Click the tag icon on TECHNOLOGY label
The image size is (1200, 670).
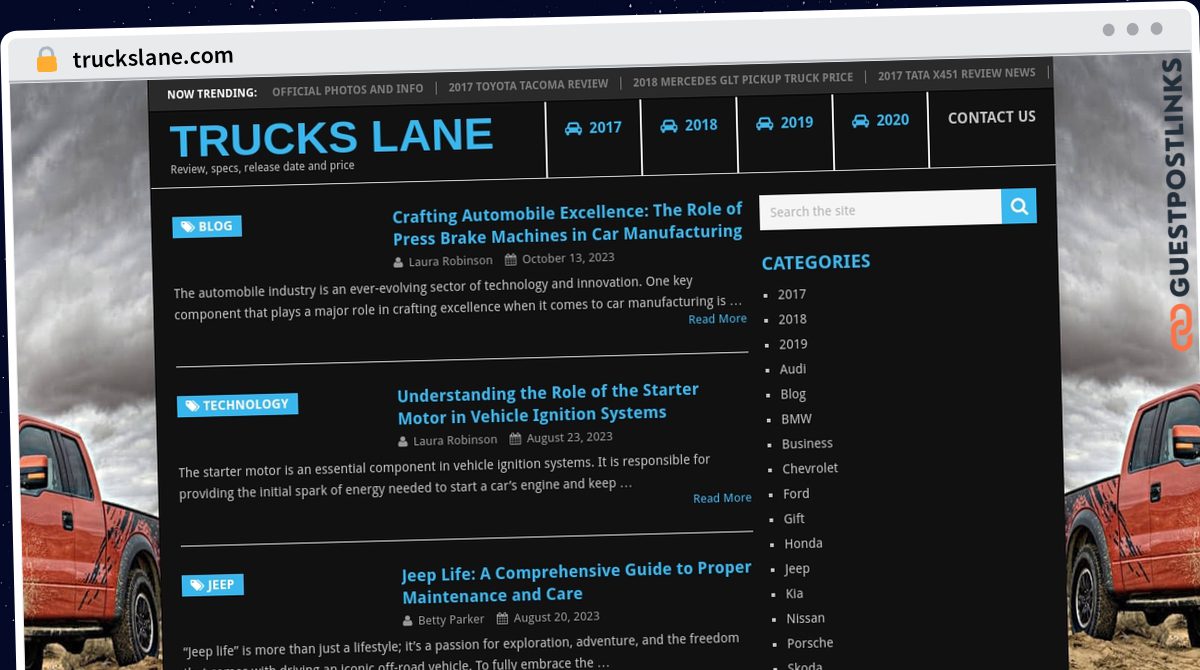[x=192, y=406]
